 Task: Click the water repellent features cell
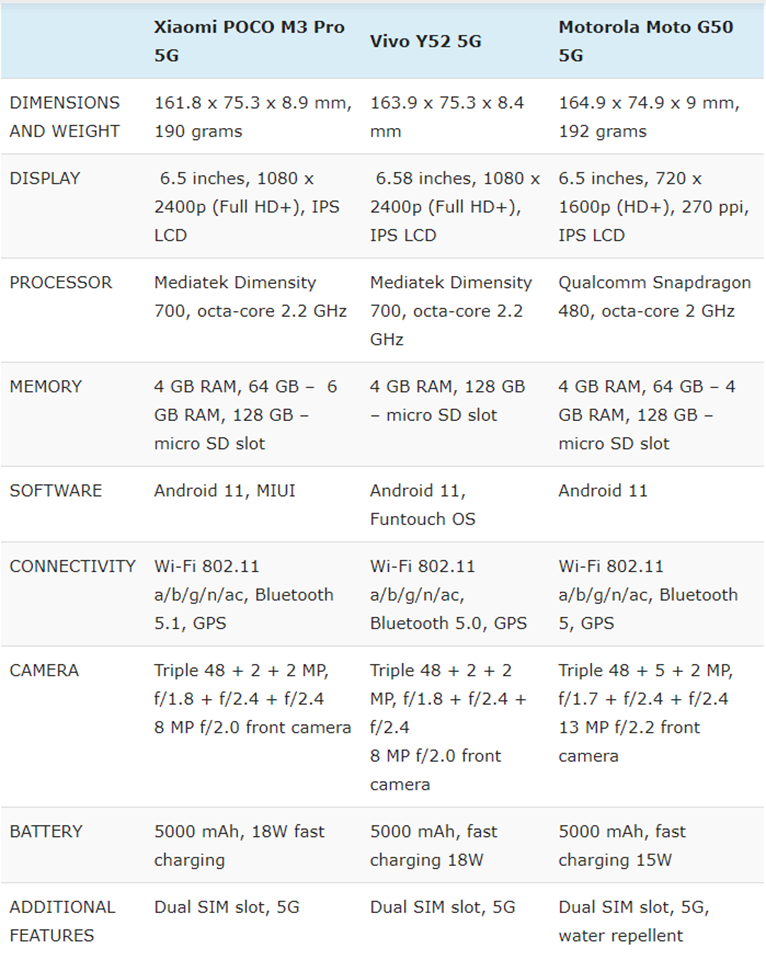[634, 921]
